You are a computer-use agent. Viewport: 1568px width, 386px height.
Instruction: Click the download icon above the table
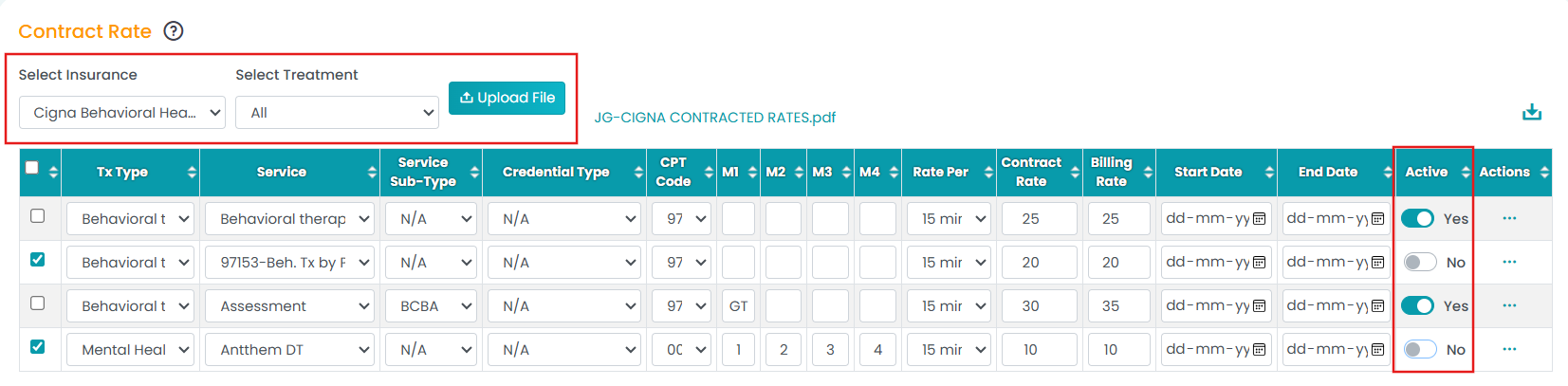1531,113
